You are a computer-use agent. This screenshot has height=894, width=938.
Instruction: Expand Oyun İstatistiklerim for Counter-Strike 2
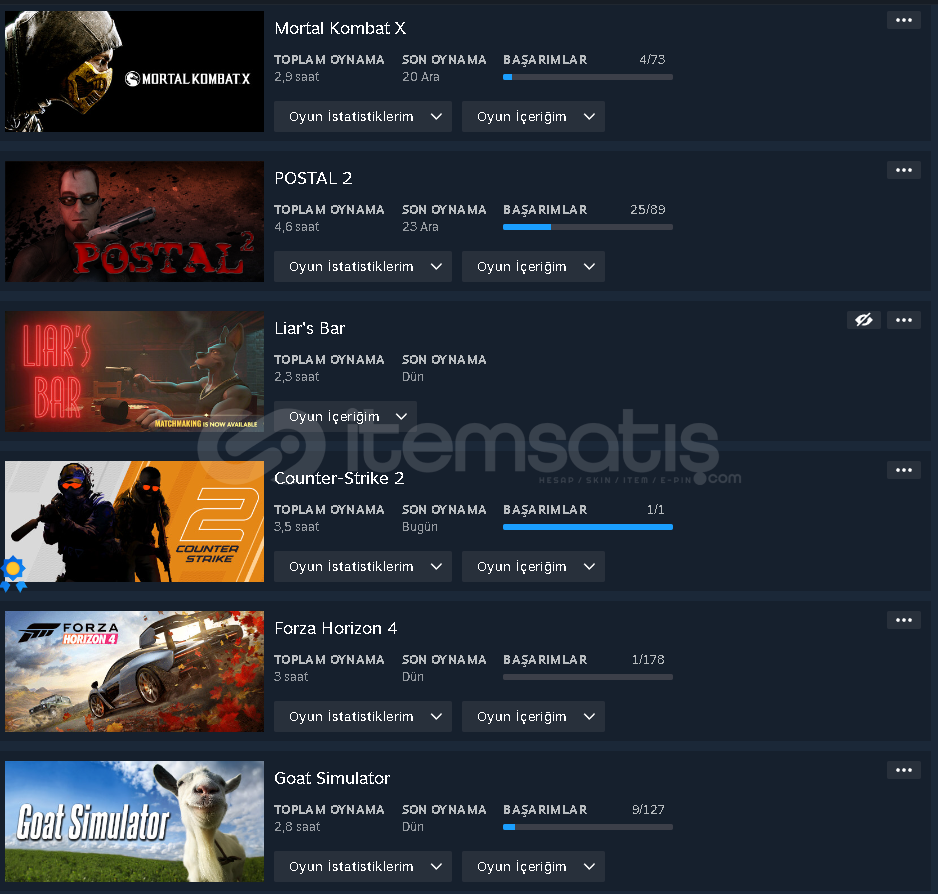coord(363,567)
